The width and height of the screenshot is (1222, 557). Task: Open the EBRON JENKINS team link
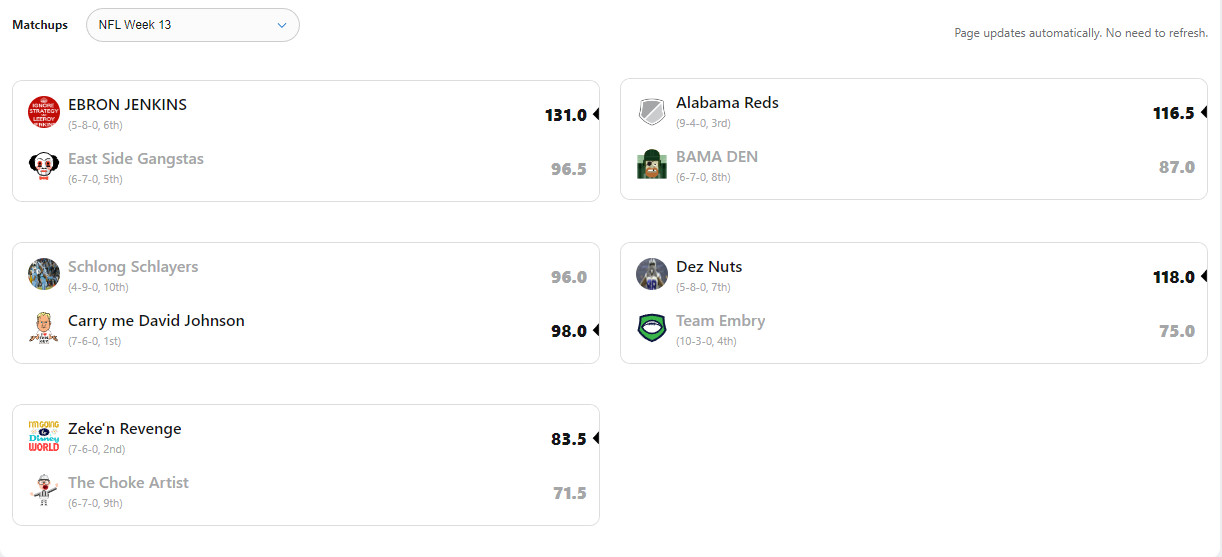[x=127, y=105]
